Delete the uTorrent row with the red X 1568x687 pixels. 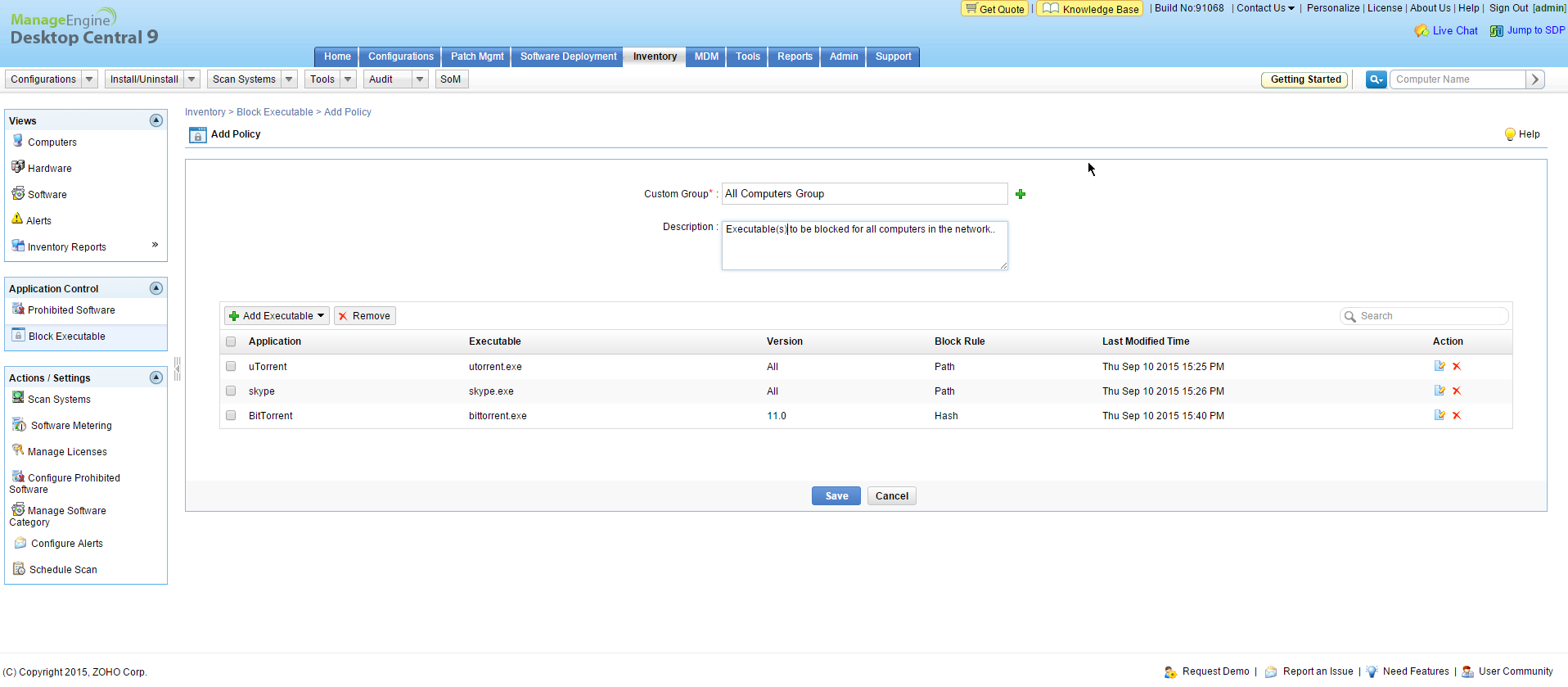(1457, 366)
